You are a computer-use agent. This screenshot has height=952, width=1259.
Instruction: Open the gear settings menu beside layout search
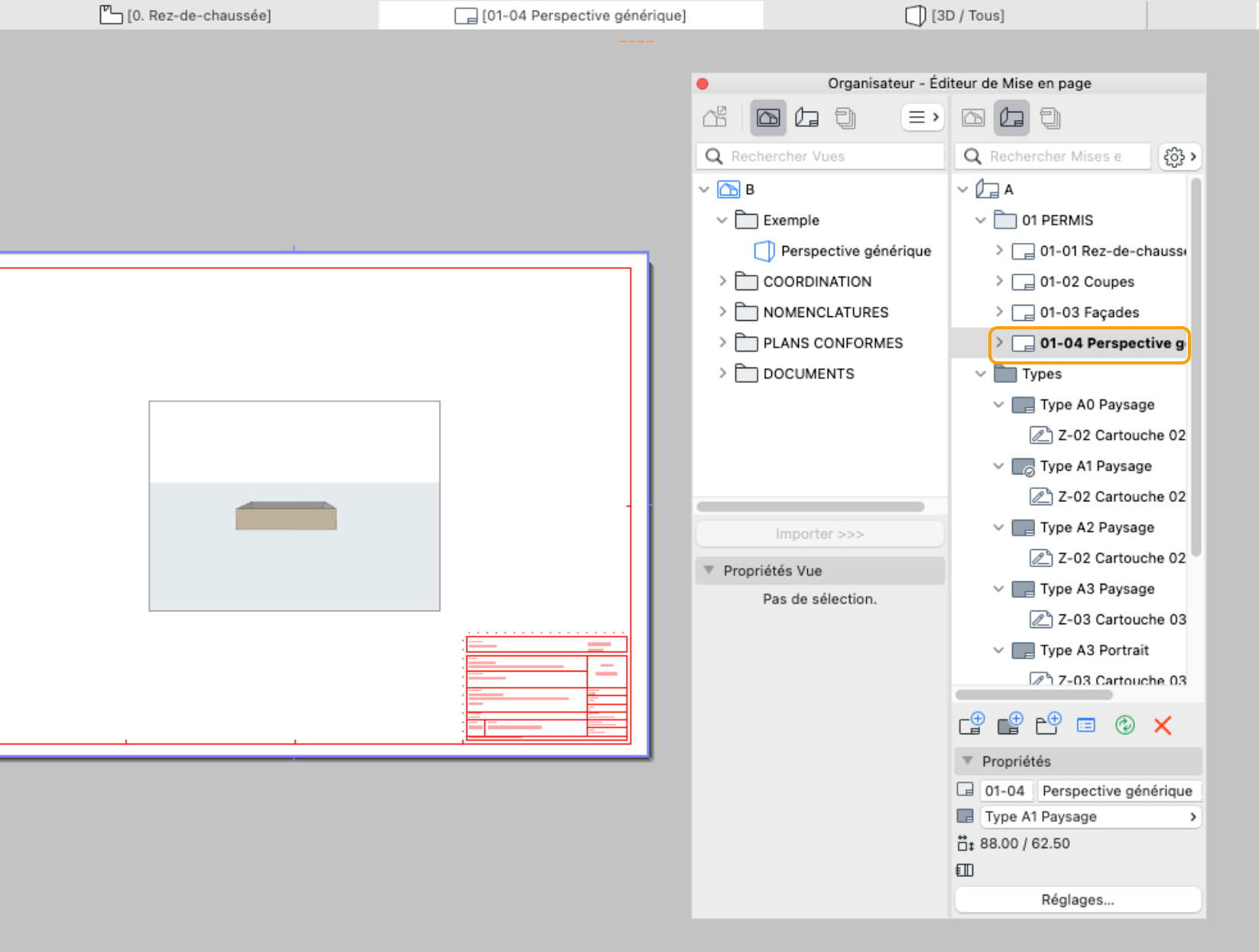tap(1180, 157)
